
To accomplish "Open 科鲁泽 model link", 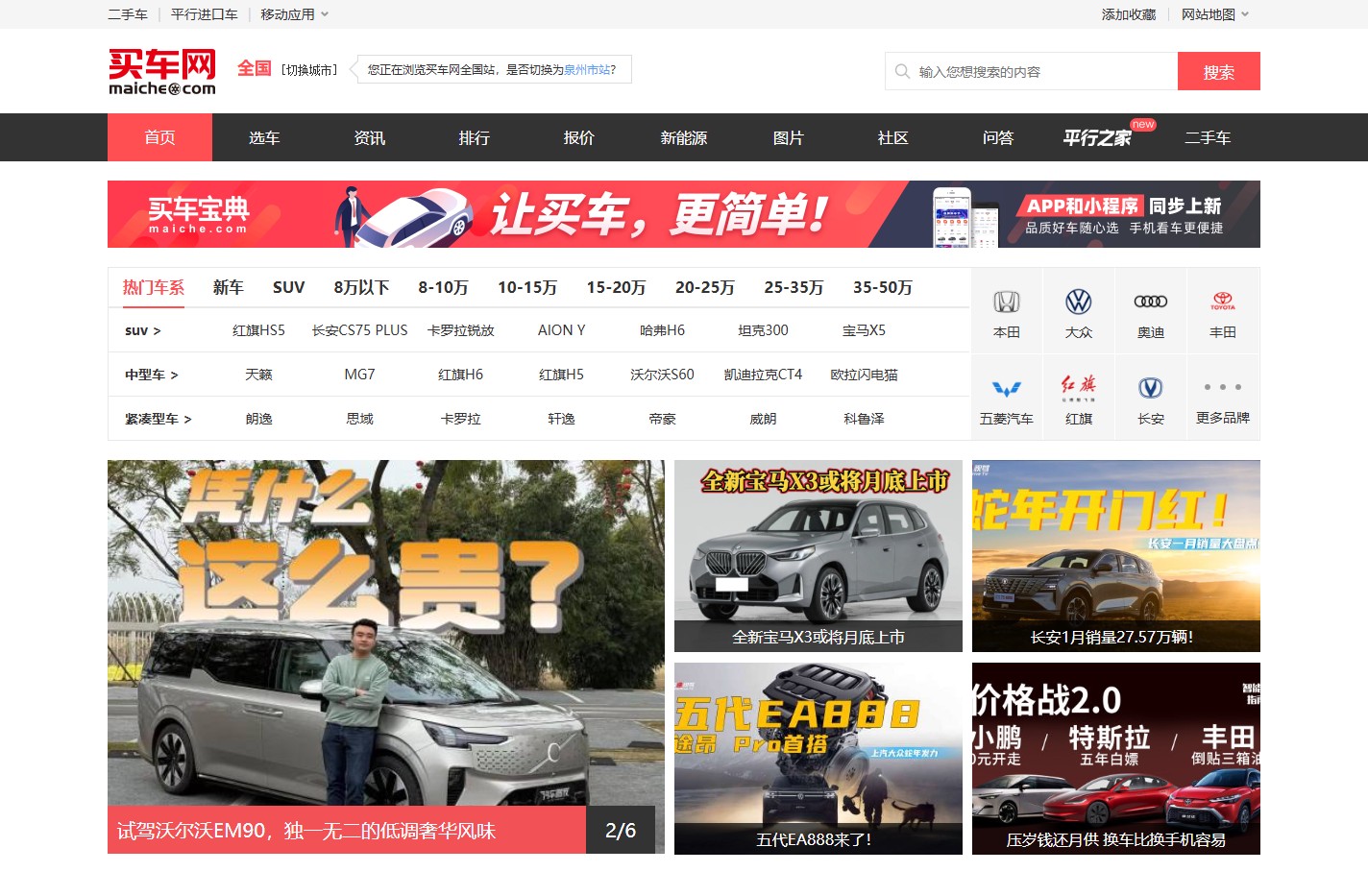I will (x=864, y=419).
